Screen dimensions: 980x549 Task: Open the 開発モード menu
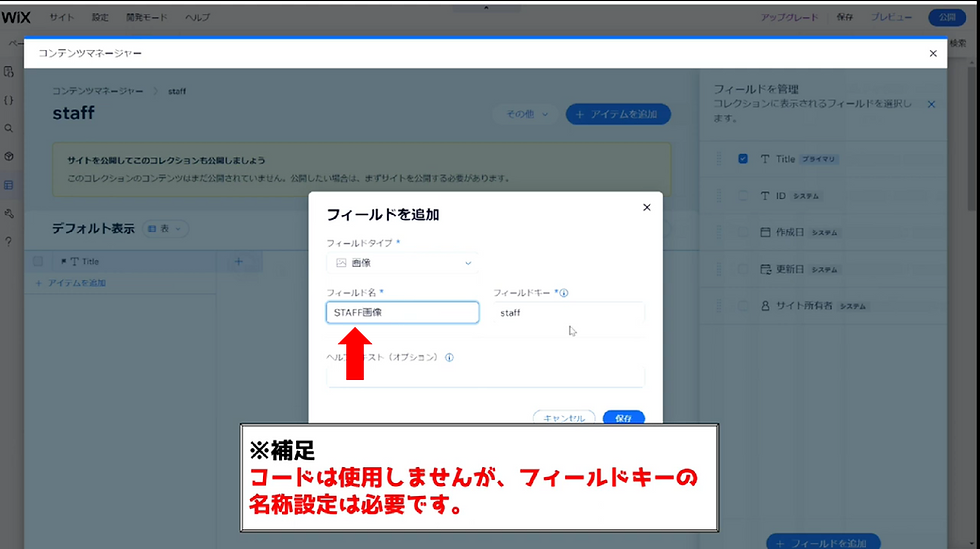click(146, 18)
